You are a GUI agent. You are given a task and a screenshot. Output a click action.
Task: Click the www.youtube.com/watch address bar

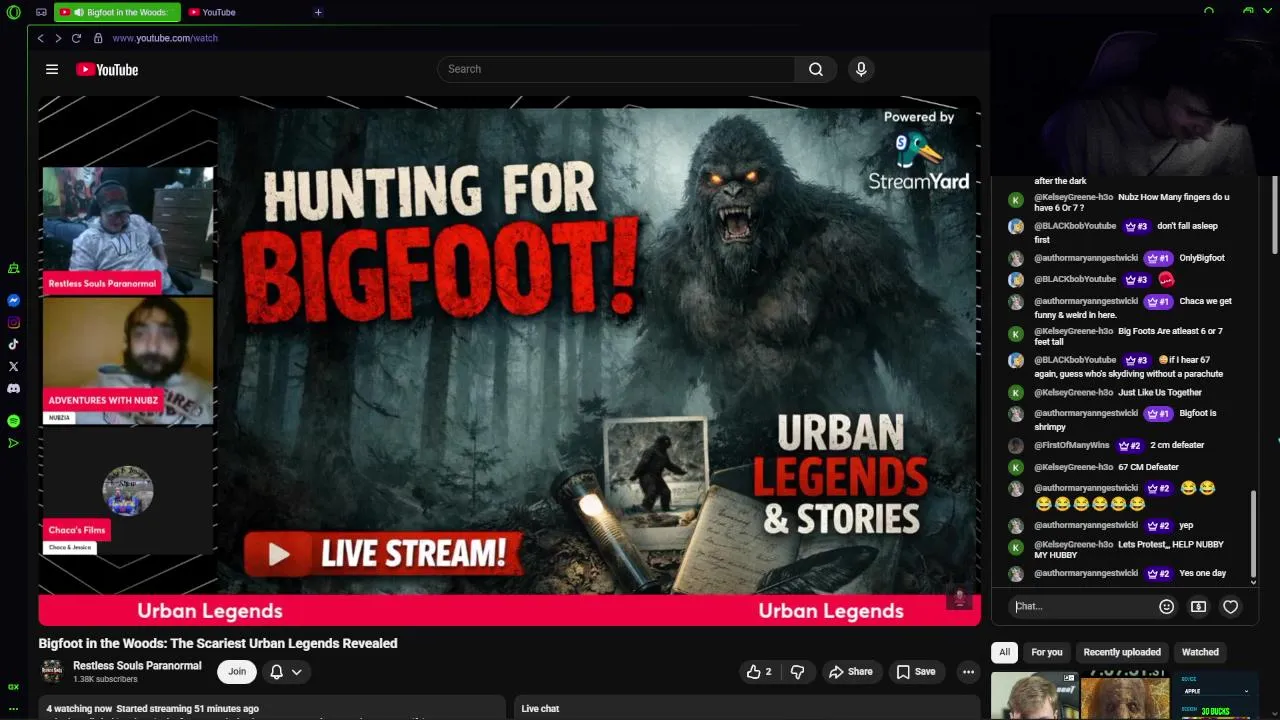point(165,38)
